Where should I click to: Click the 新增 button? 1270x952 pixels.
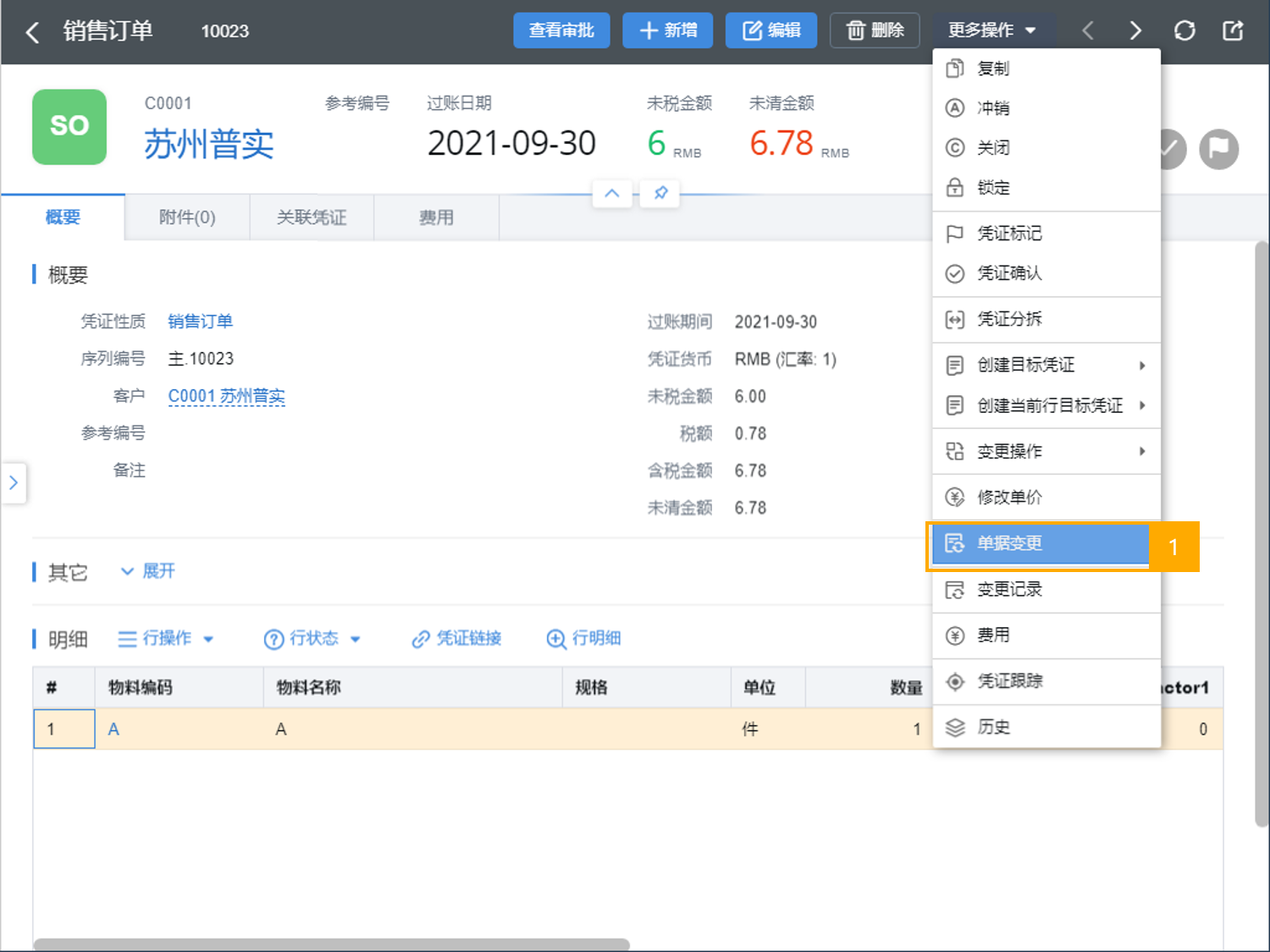[668, 30]
